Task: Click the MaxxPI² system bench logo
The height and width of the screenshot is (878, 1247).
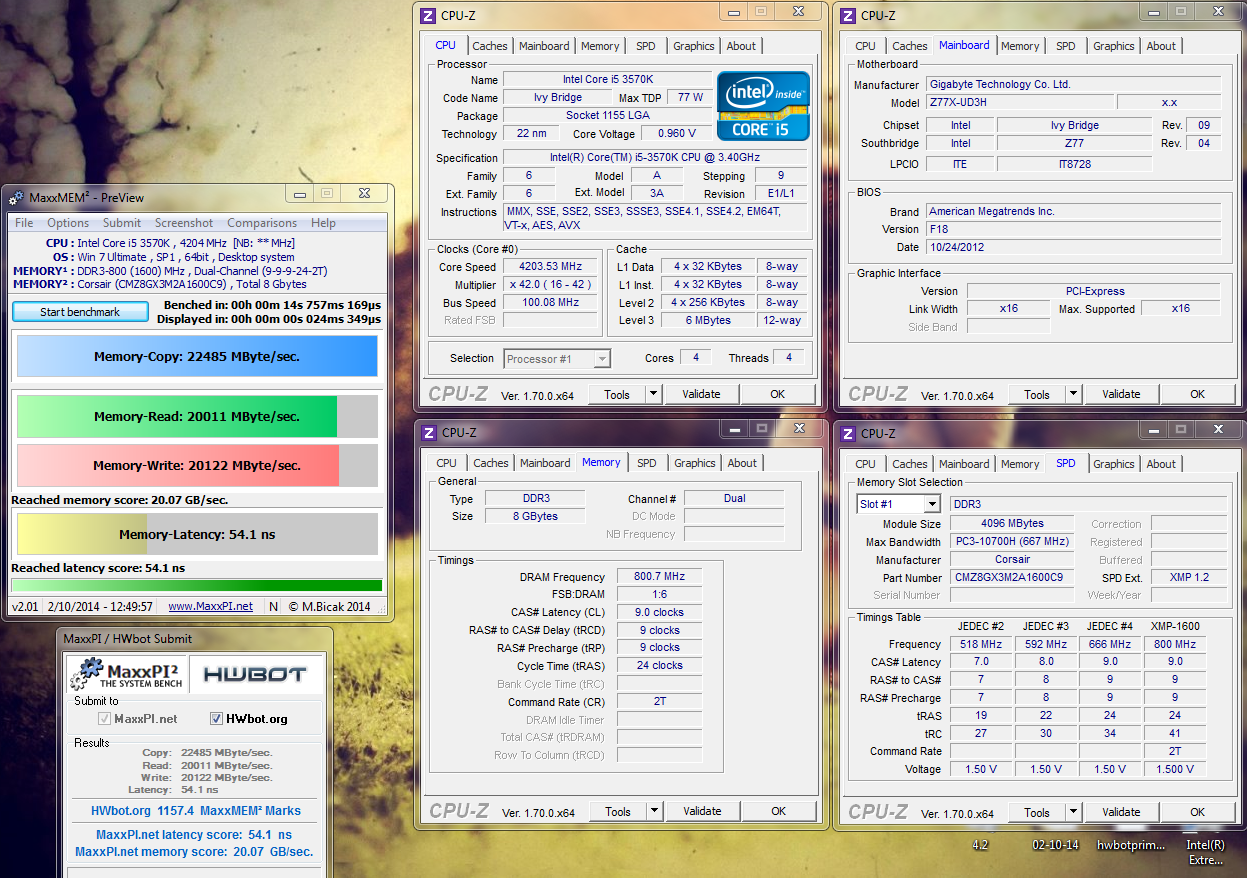Action: pyautogui.click(x=126, y=675)
